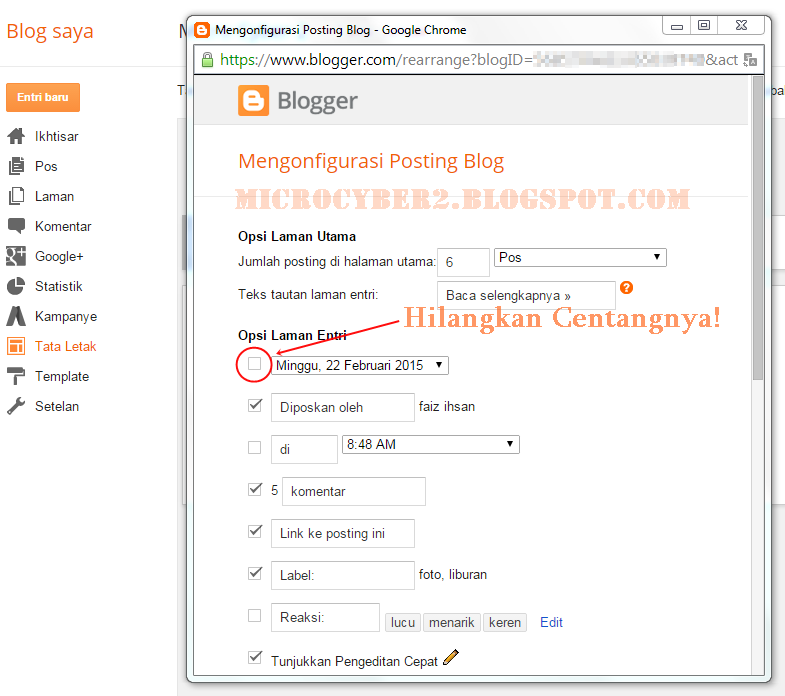Click the orange help question mark icon
This screenshot has width=785, height=696.
pyautogui.click(x=626, y=287)
